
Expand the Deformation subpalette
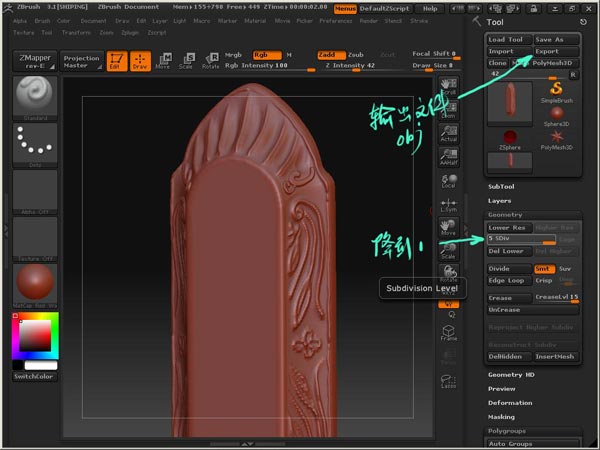click(x=510, y=403)
